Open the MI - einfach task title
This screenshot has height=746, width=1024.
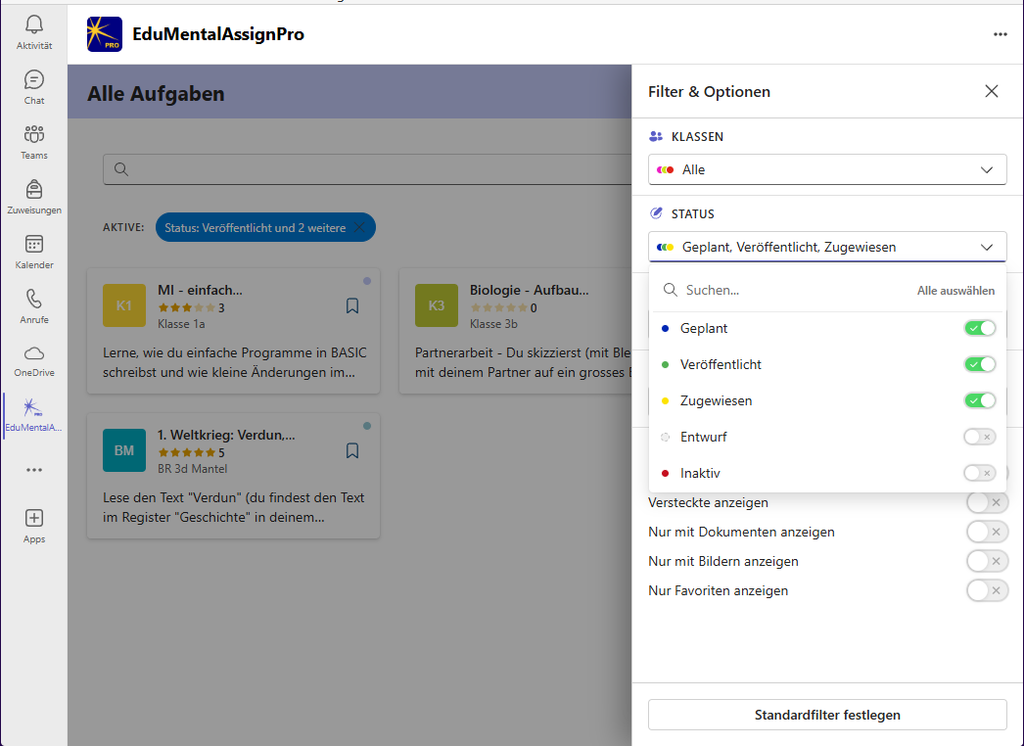click(200, 290)
